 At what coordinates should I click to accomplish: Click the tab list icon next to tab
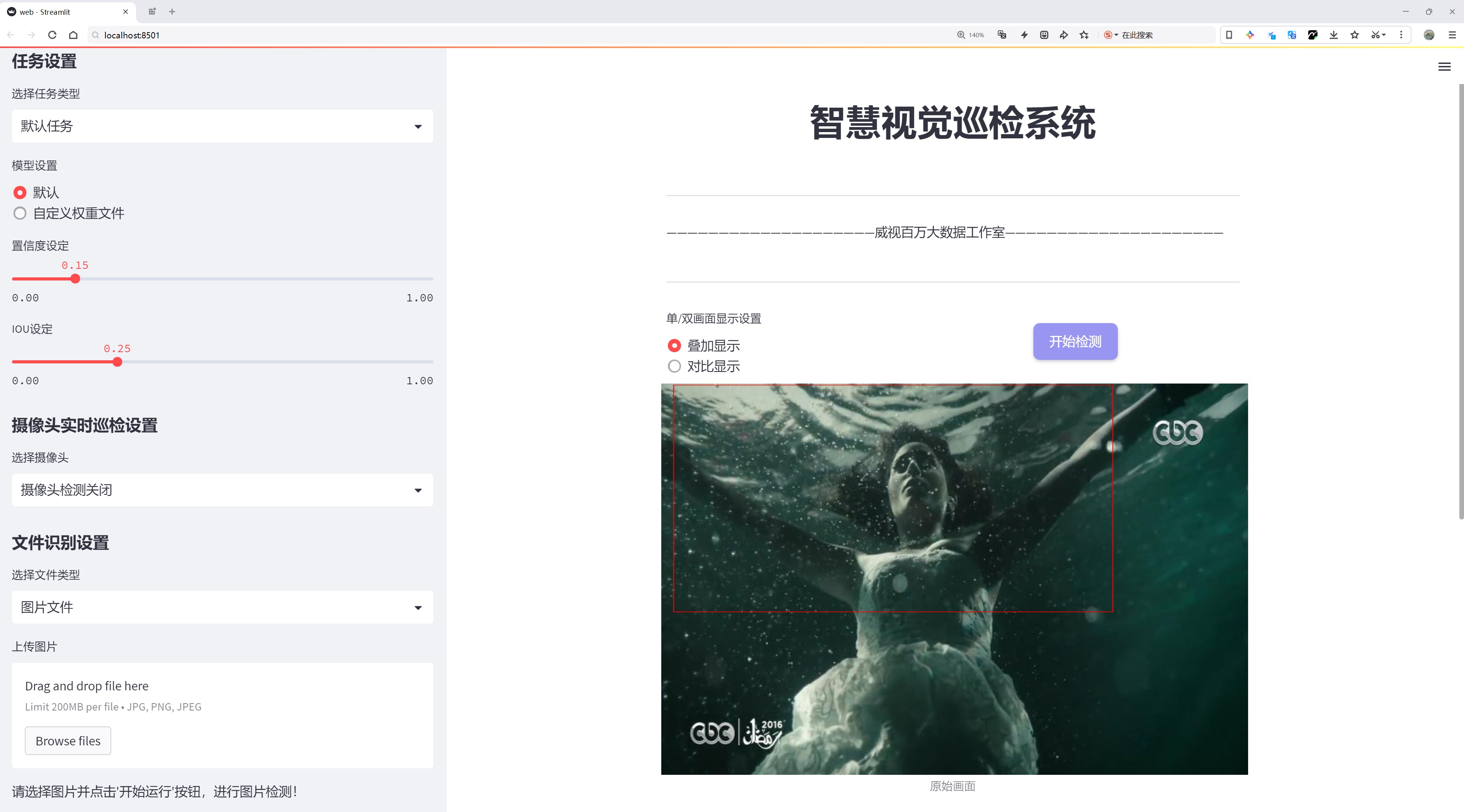coord(152,11)
